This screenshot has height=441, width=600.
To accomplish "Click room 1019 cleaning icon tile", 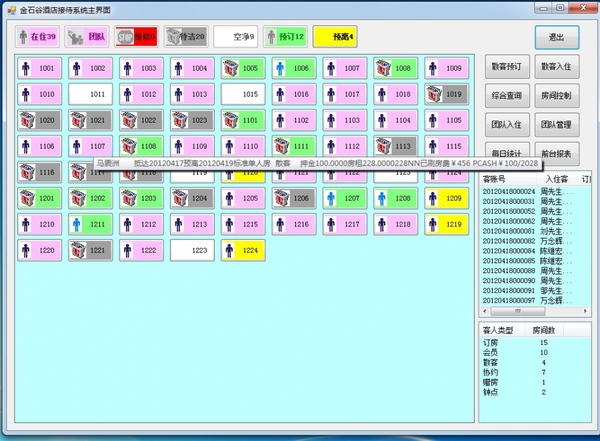I will [447, 94].
